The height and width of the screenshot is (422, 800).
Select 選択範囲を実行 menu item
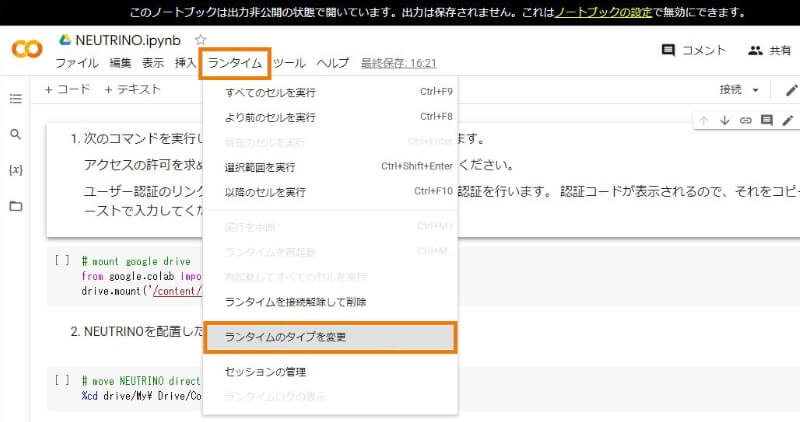(330, 167)
